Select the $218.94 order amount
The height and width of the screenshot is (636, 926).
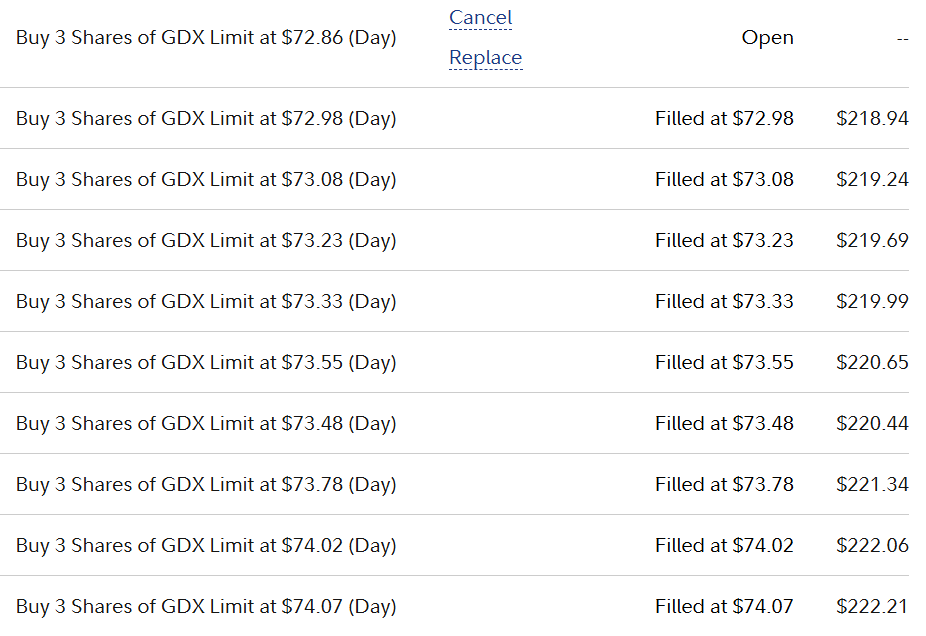coord(872,119)
